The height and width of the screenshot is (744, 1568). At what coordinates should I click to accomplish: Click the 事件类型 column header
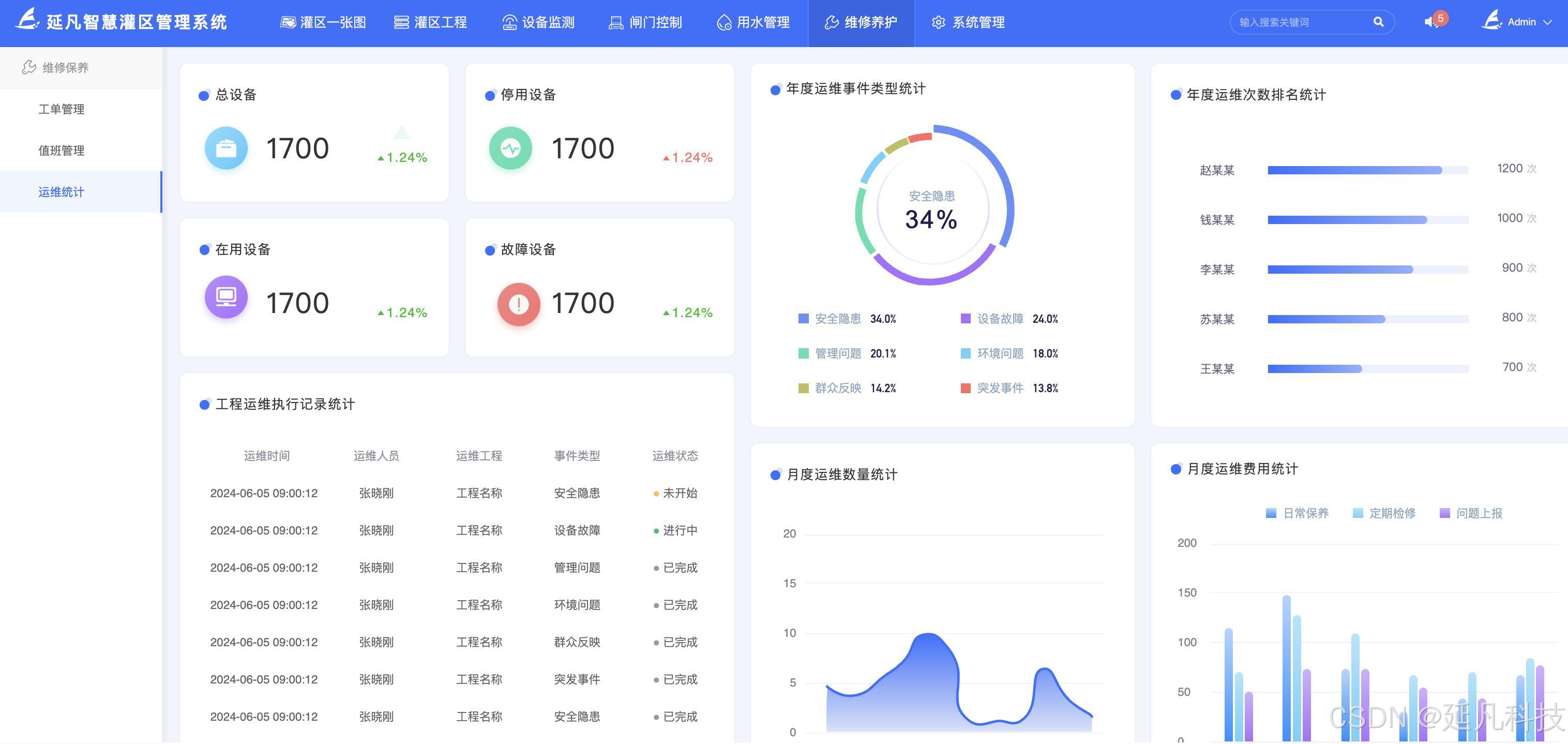point(577,456)
